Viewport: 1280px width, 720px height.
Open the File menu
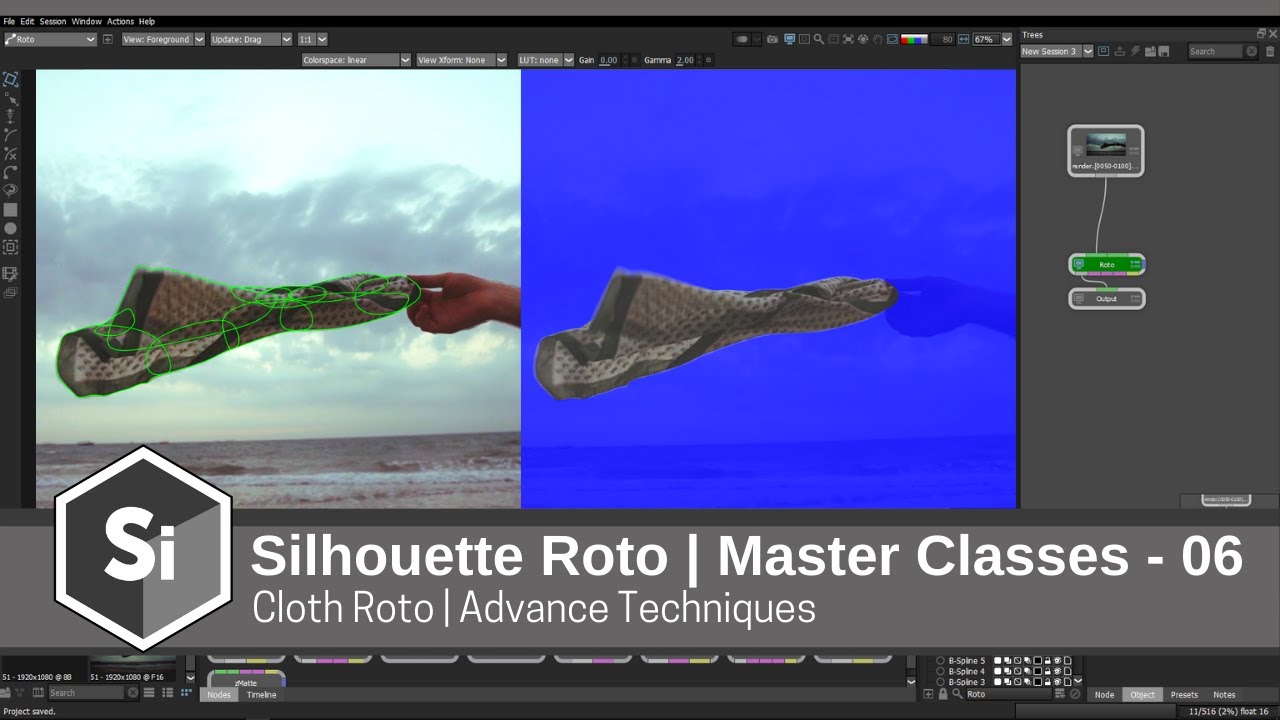click(9, 21)
